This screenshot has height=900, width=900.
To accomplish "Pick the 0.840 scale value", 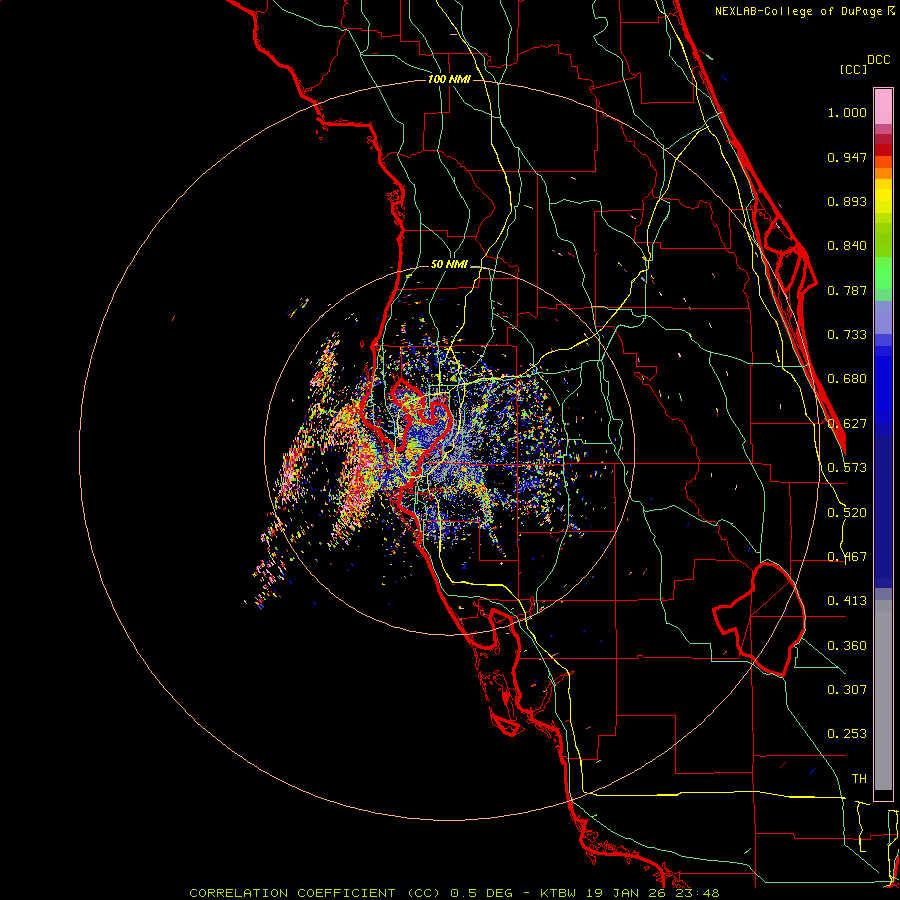I will (x=847, y=246).
